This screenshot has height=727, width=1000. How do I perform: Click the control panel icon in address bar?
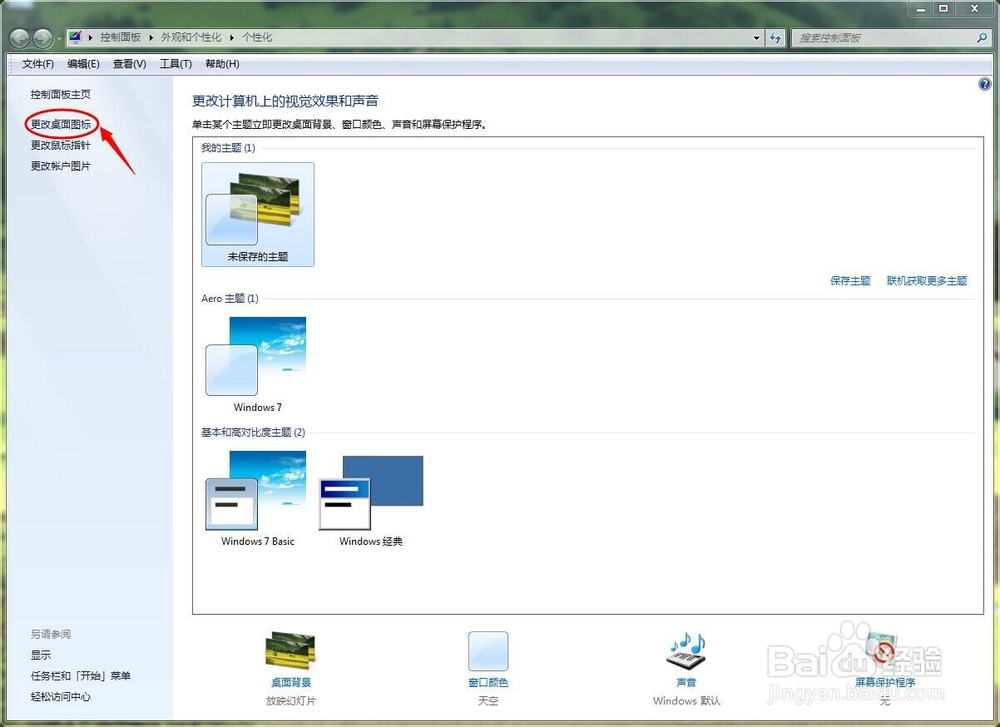(x=75, y=37)
